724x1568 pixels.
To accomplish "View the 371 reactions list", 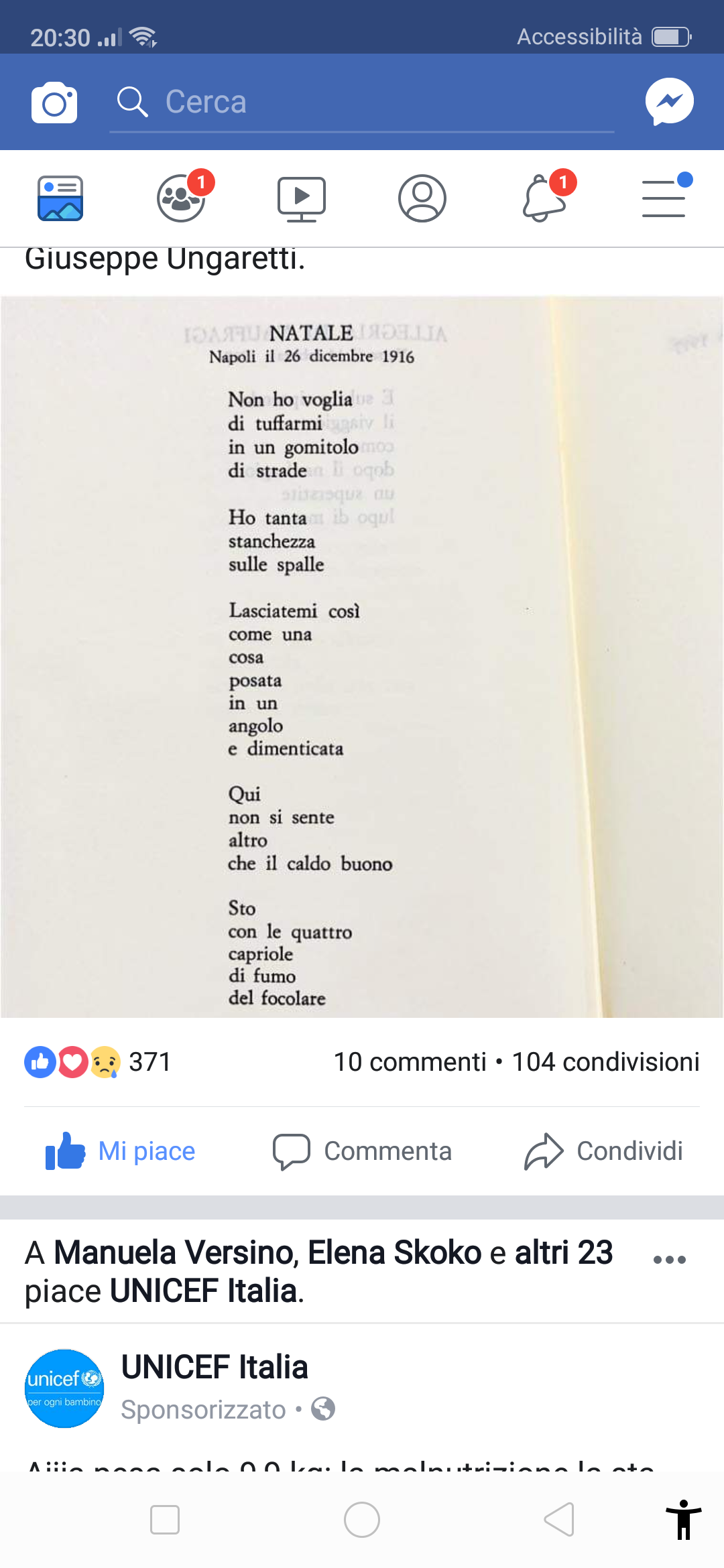I will pyautogui.click(x=98, y=1062).
